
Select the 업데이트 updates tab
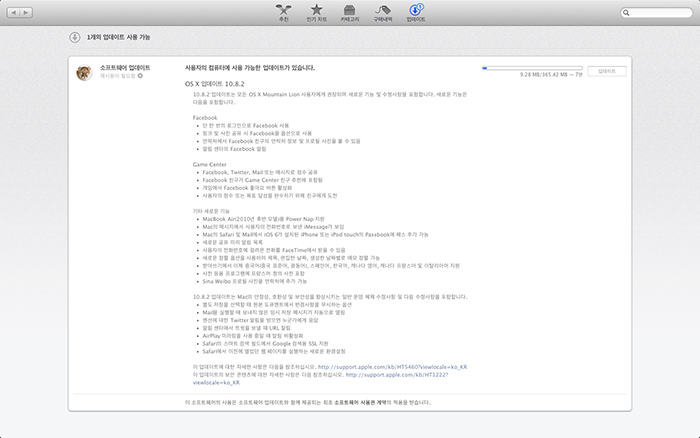[x=416, y=13]
